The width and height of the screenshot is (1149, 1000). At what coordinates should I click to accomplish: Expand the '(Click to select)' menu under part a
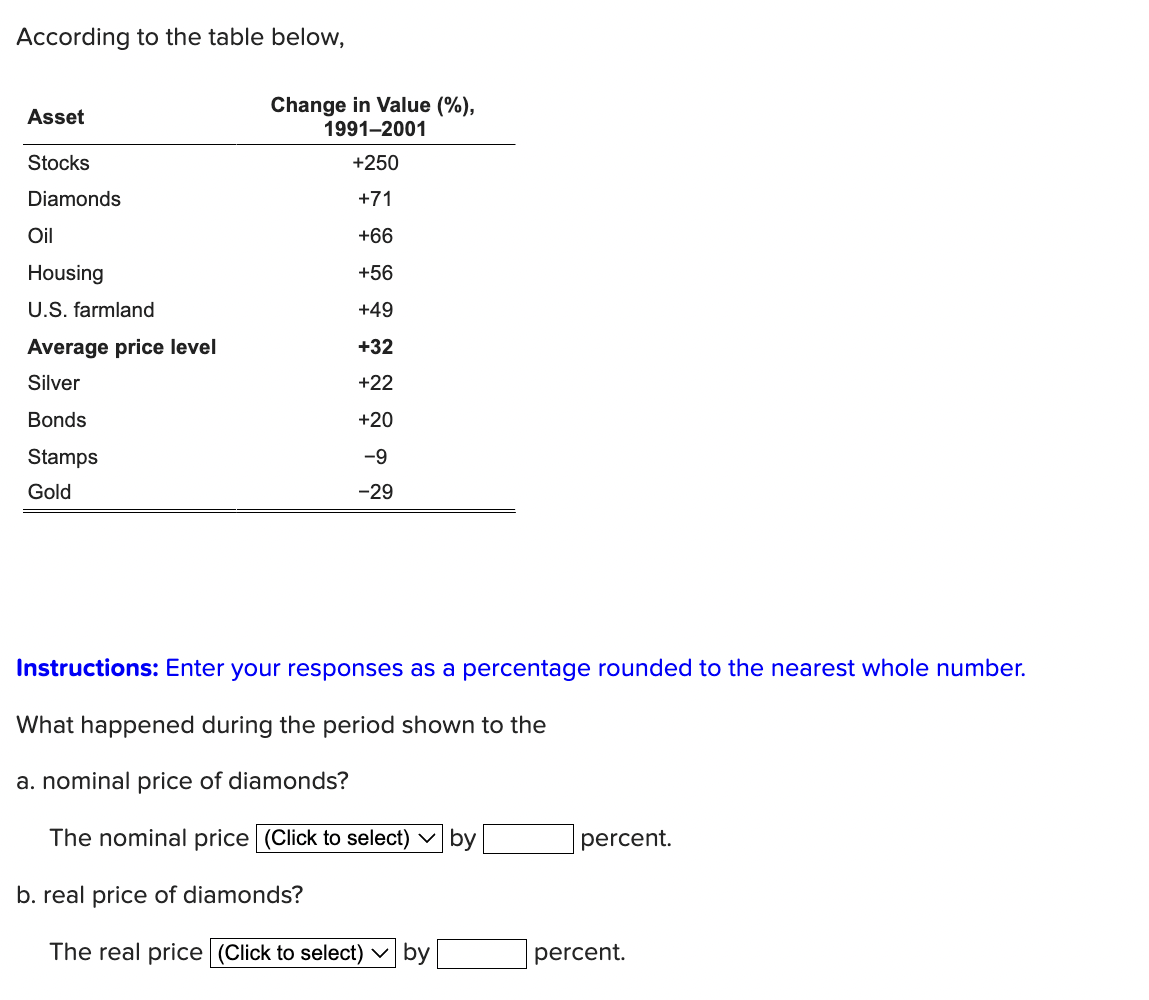tap(348, 838)
